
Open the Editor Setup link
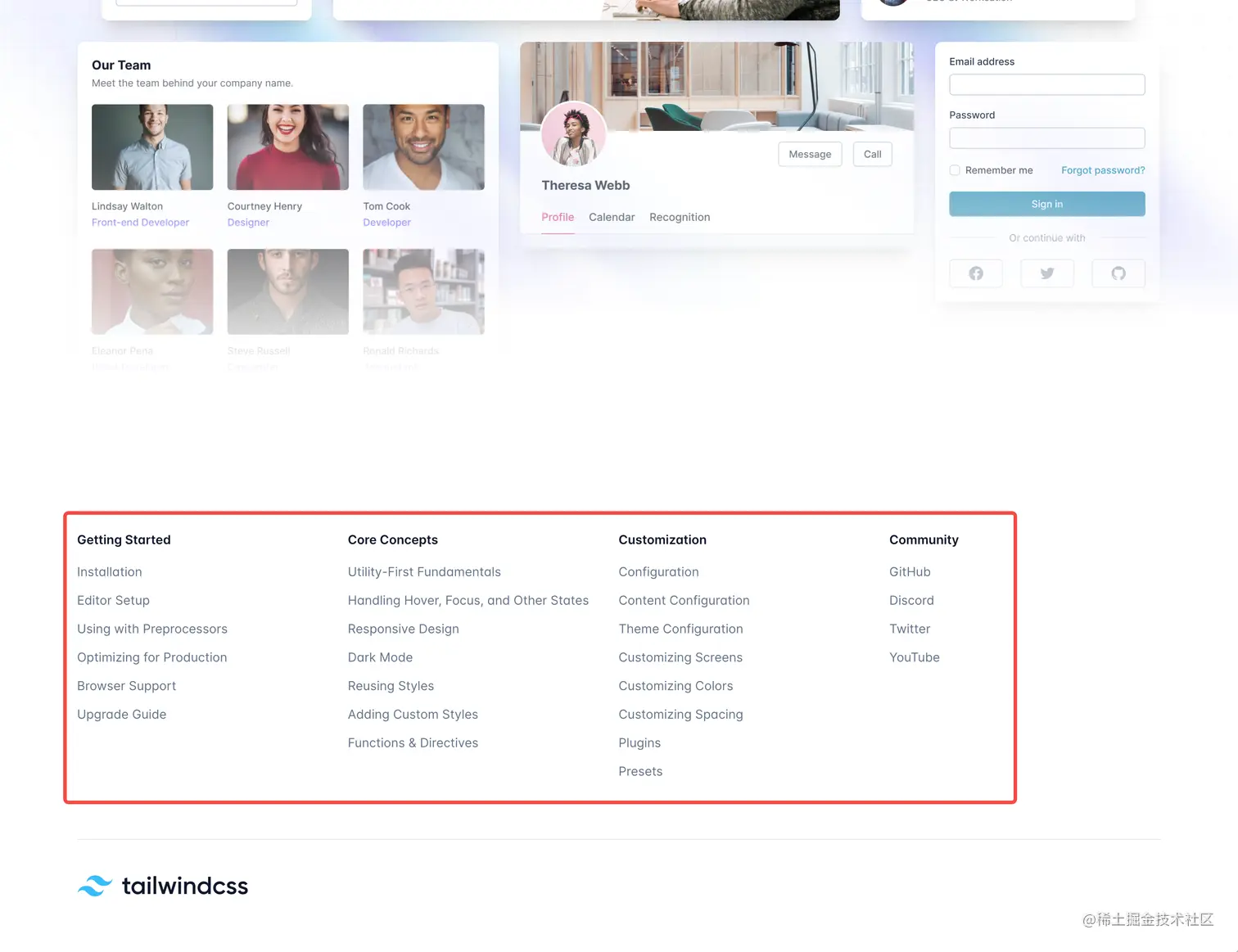pyautogui.click(x=113, y=600)
